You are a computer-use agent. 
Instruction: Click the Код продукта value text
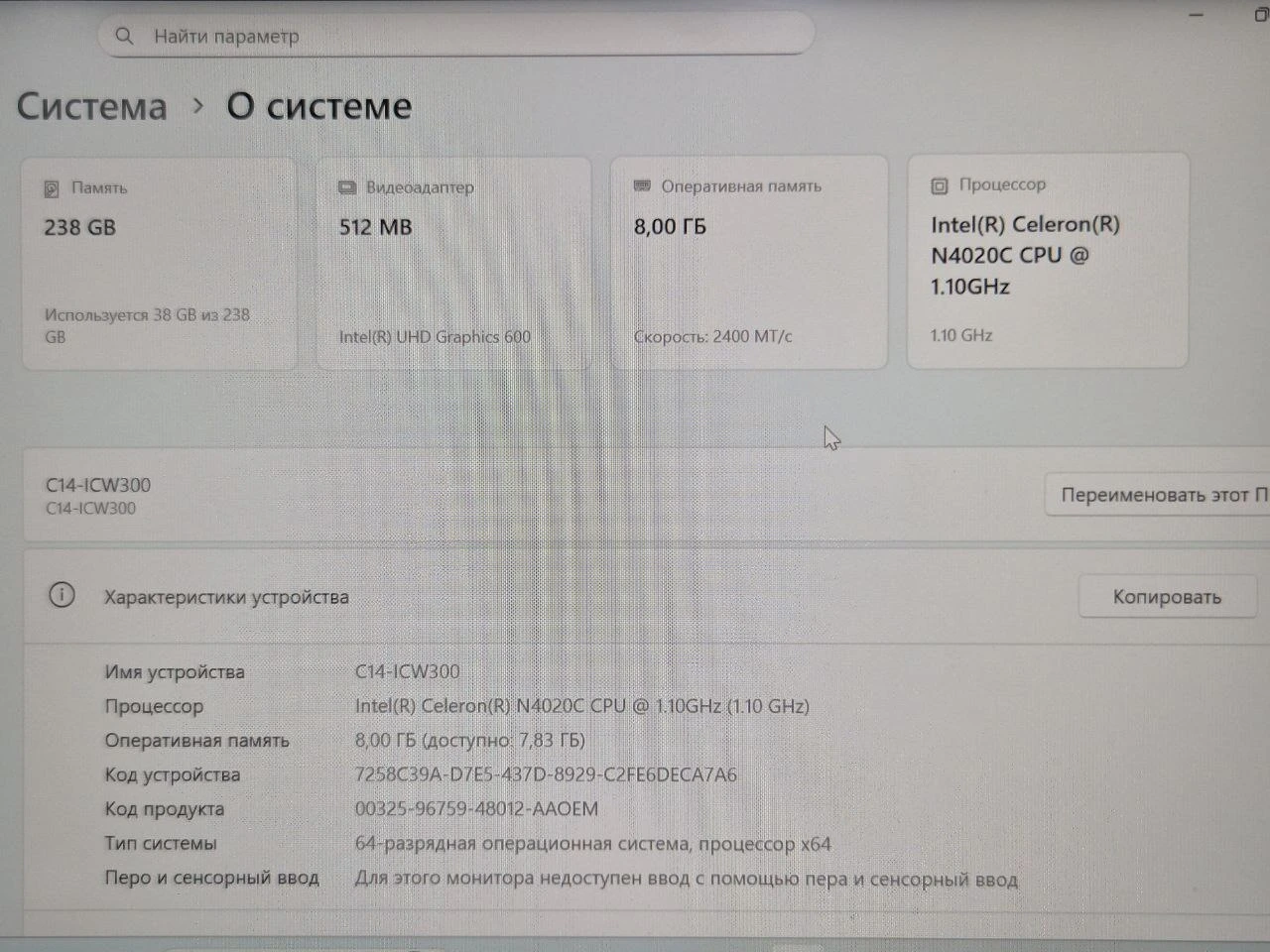coord(476,809)
